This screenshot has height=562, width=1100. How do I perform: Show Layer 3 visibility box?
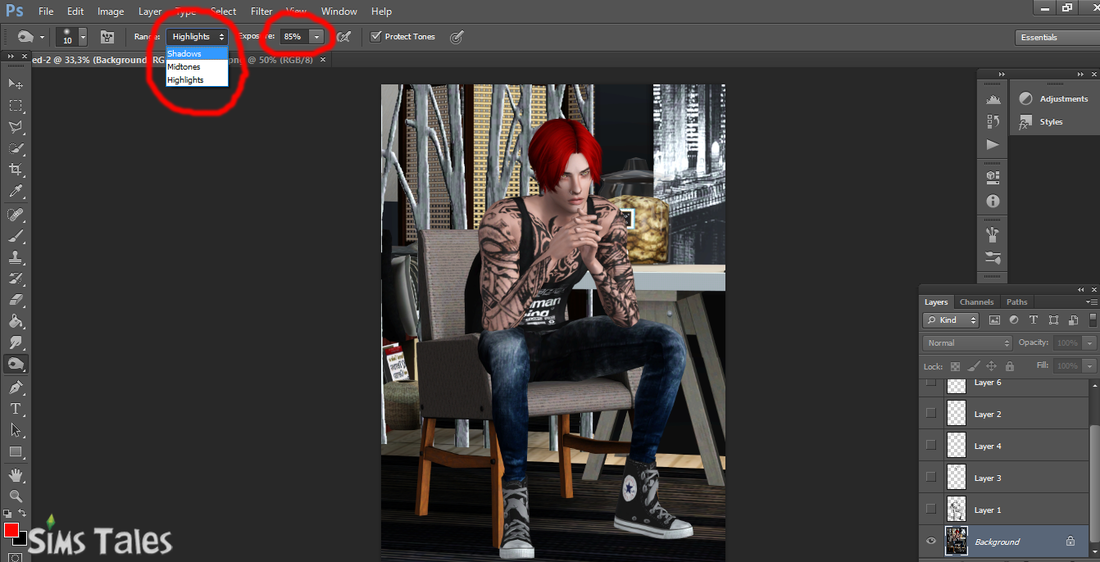click(x=931, y=477)
